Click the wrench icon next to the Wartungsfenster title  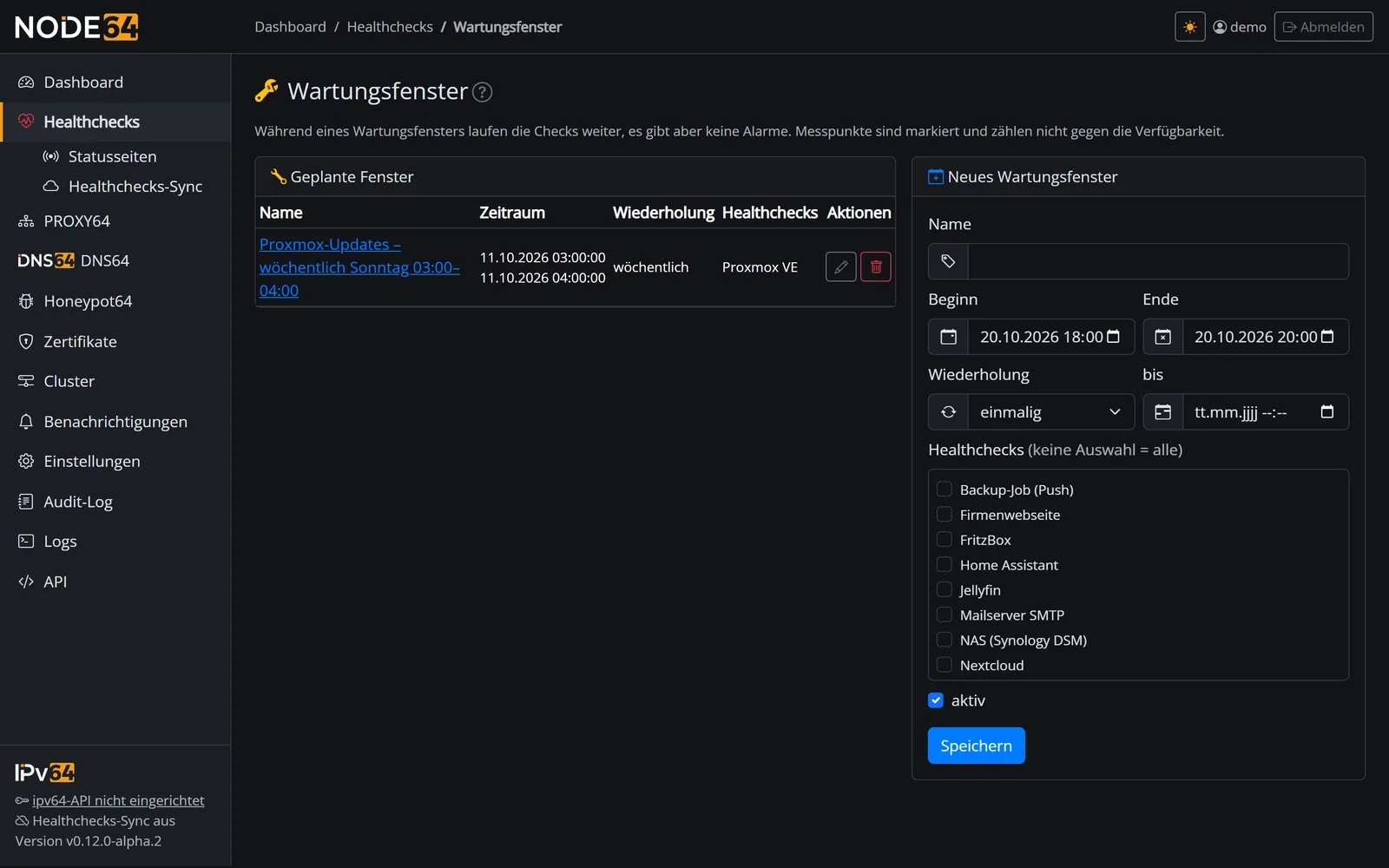pyautogui.click(x=267, y=91)
